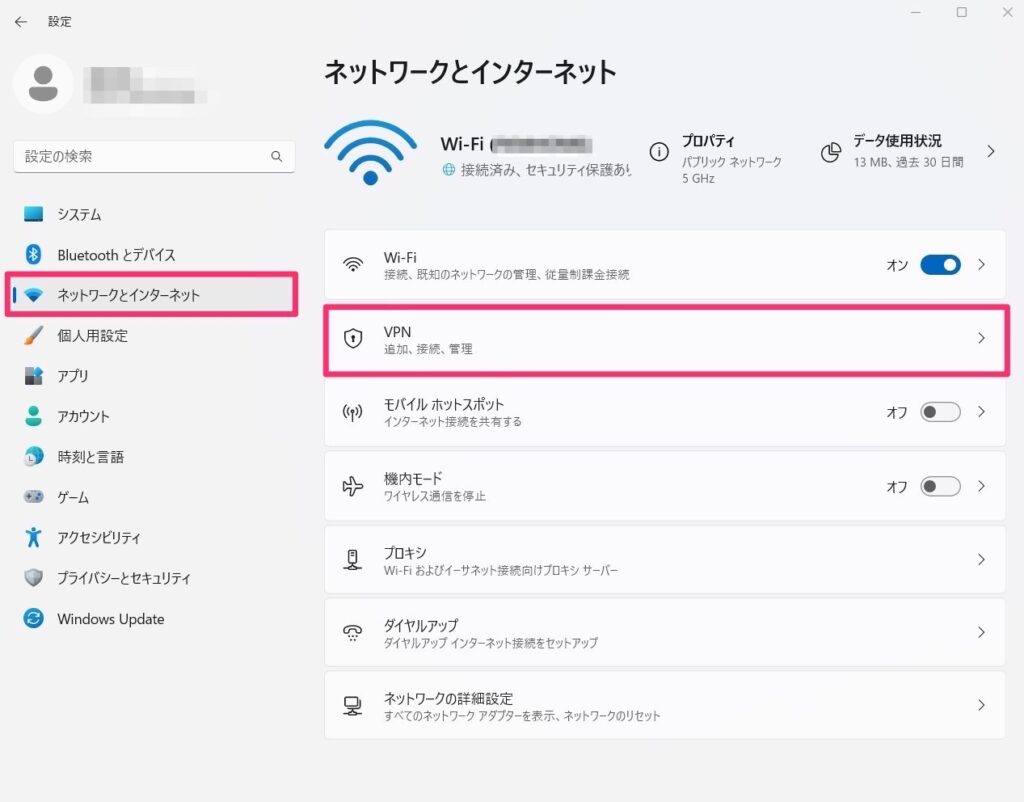Click the data usage pie chart icon
1024x802 pixels.
[830, 152]
